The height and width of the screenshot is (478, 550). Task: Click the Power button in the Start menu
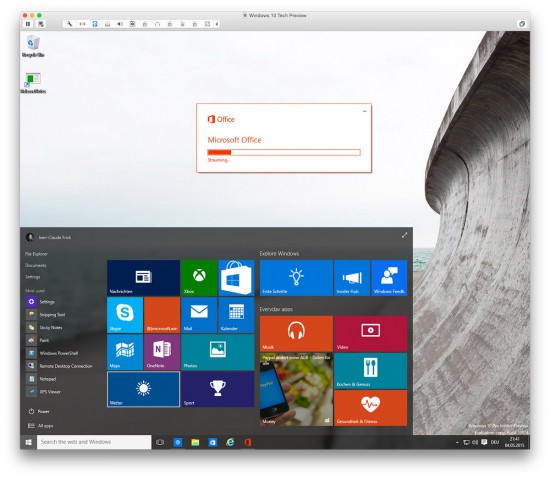point(39,411)
